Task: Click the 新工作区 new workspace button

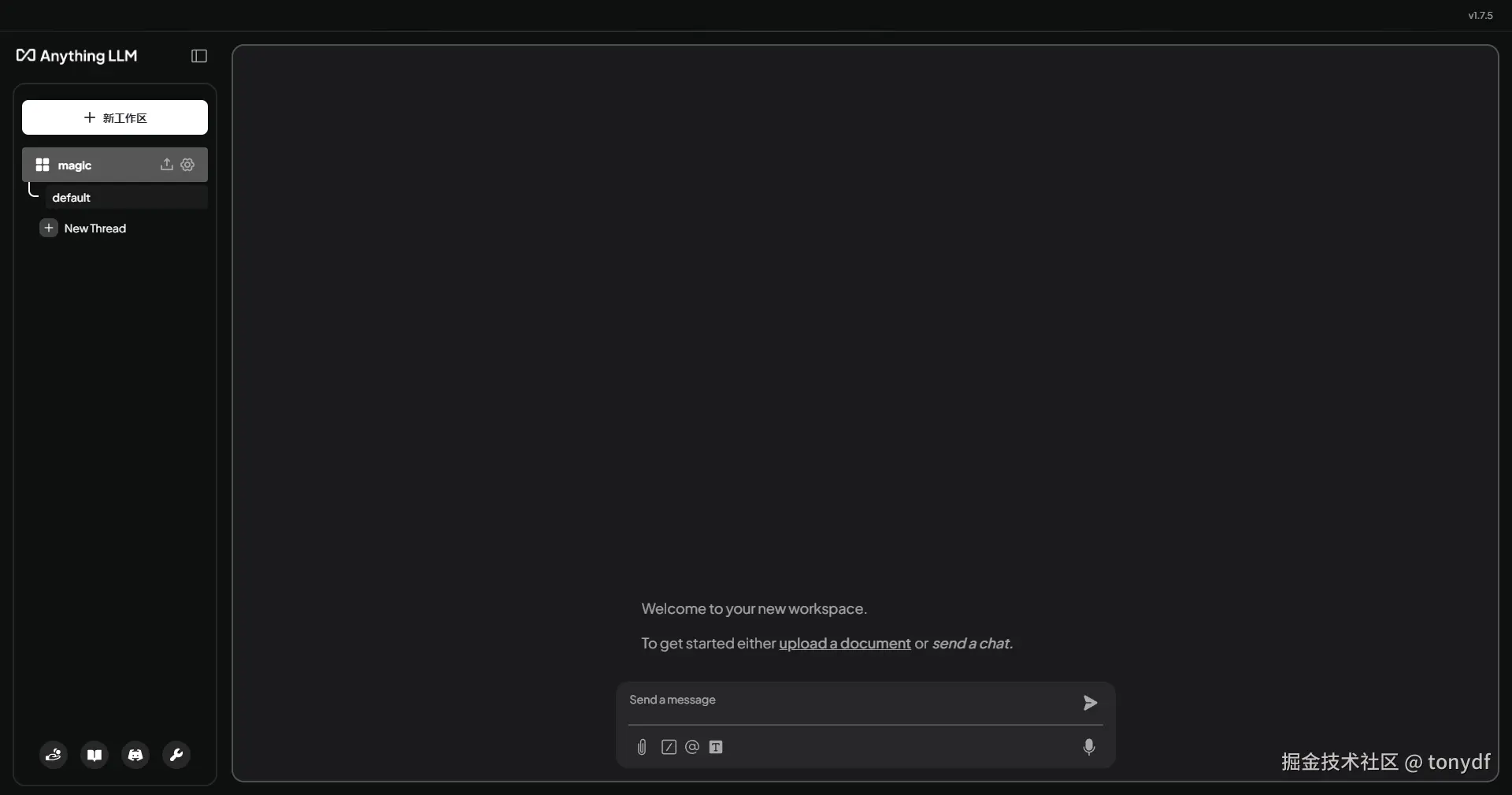Action: point(115,117)
